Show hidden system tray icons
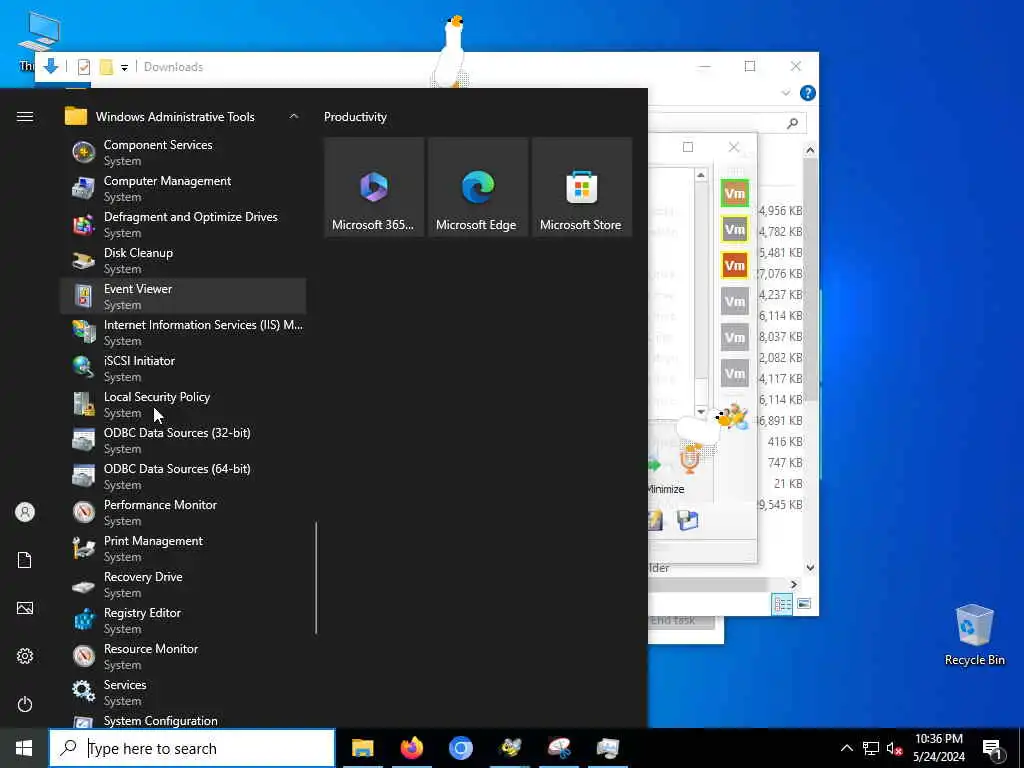This screenshot has width=1024, height=768. pos(846,748)
